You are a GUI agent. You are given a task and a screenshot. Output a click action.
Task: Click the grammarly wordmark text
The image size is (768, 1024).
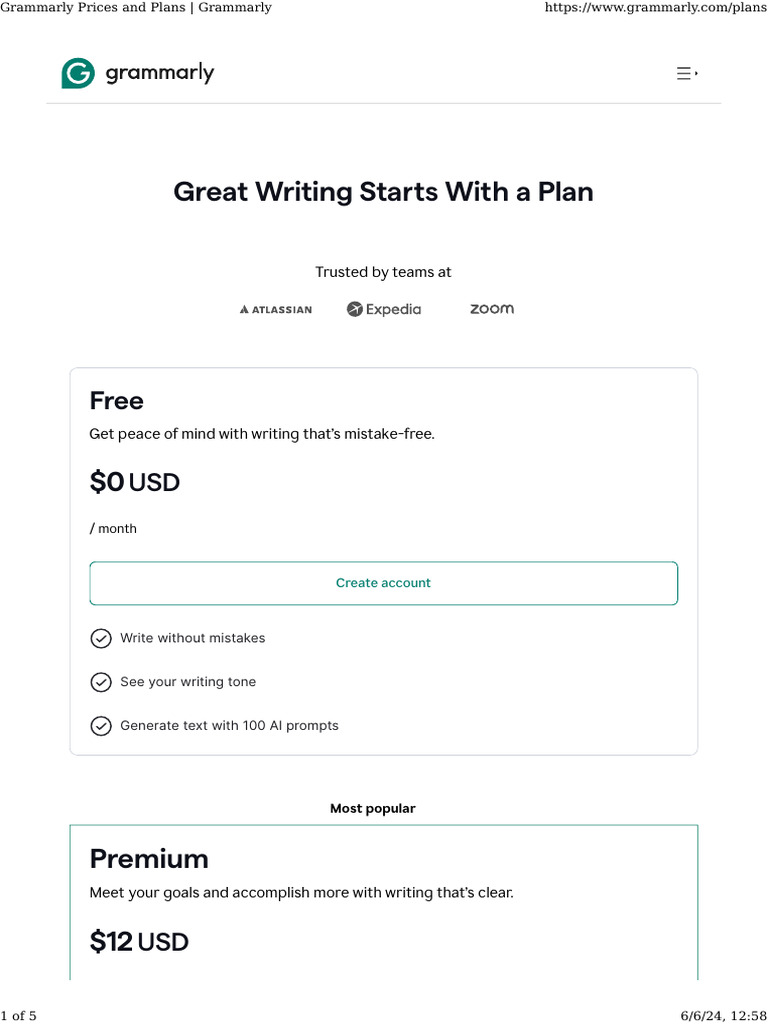[x=159, y=73]
